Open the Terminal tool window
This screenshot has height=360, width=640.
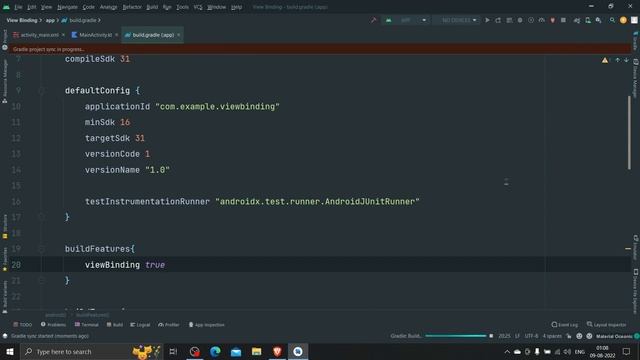[x=87, y=325]
